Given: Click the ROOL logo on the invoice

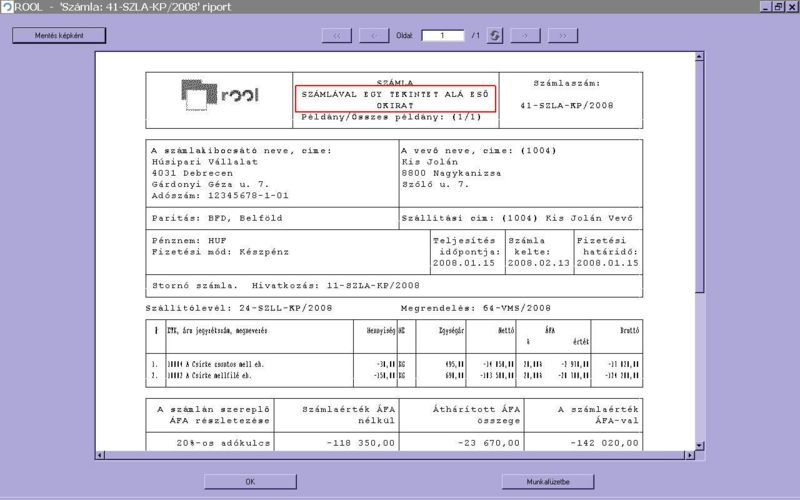Looking at the screenshot, I should (219, 94).
